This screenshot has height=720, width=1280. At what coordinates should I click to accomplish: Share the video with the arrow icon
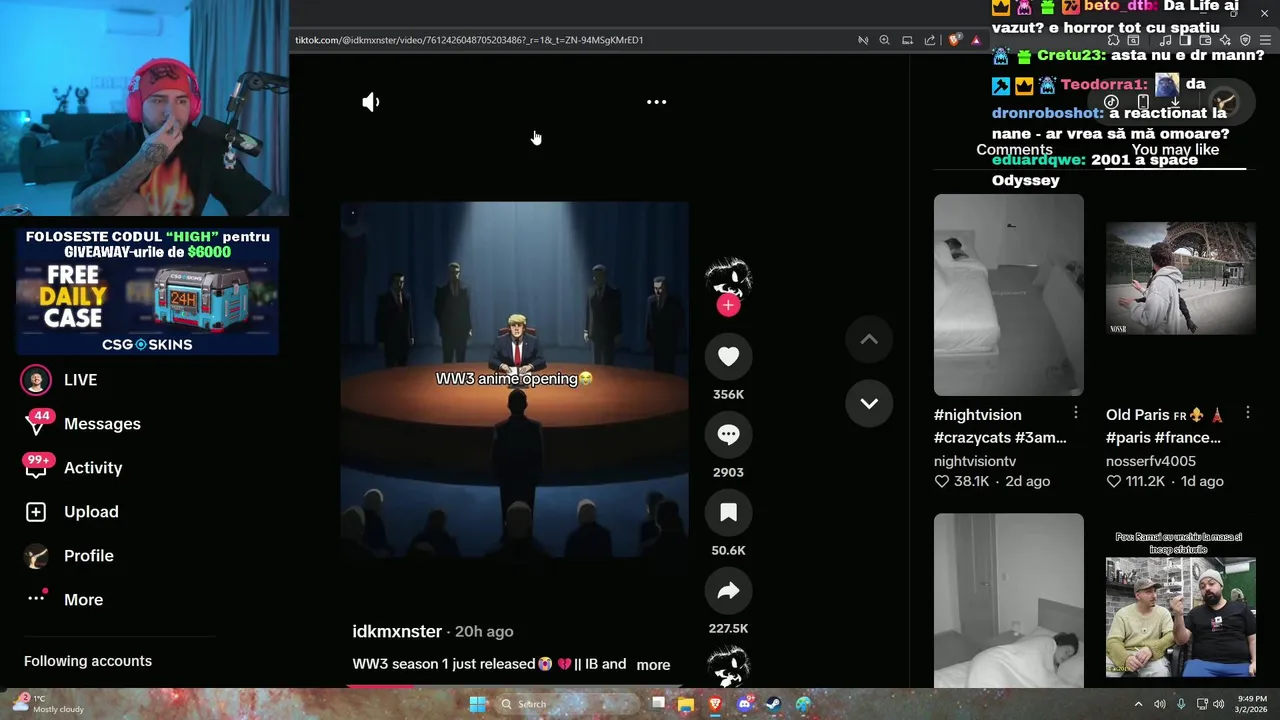click(x=728, y=590)
